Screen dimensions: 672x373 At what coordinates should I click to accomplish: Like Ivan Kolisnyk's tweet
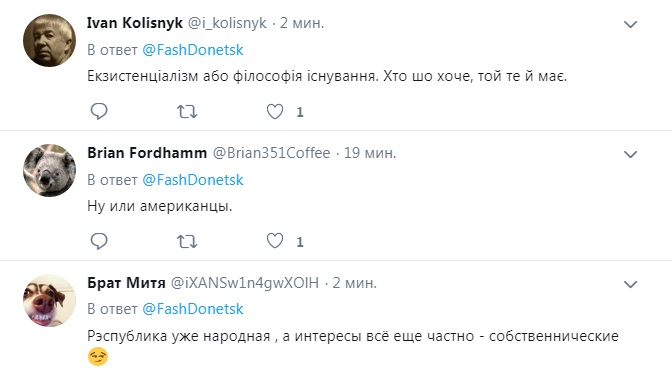click(275, 111)
